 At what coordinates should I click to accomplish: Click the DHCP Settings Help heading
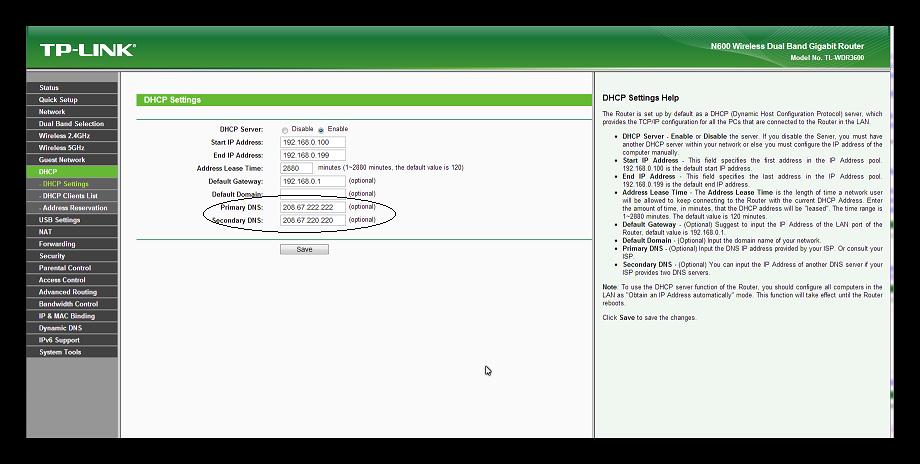point(640,98)
